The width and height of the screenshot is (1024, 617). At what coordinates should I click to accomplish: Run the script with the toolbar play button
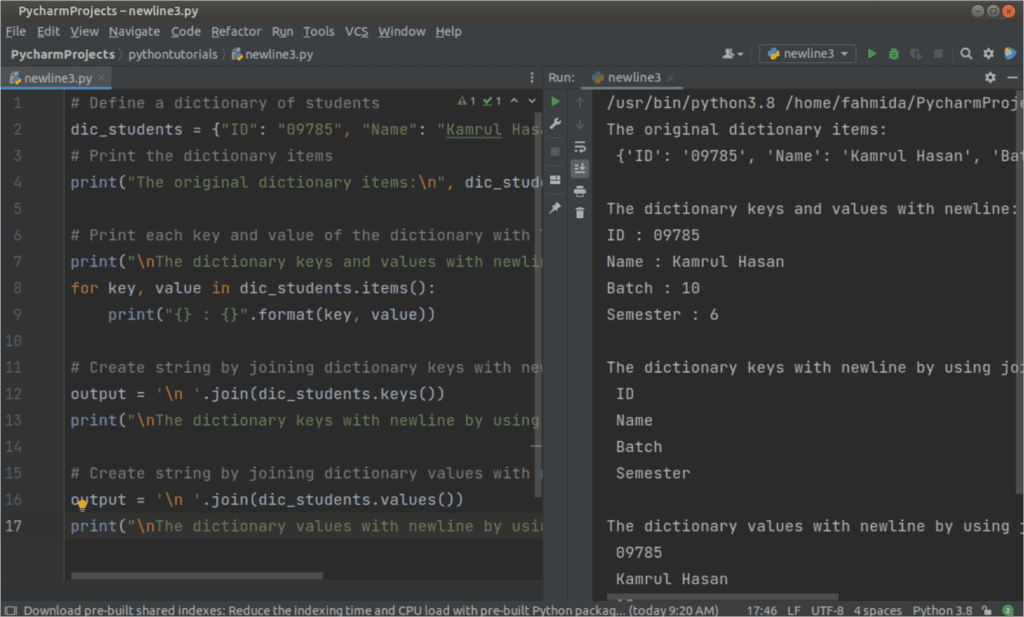872,53
